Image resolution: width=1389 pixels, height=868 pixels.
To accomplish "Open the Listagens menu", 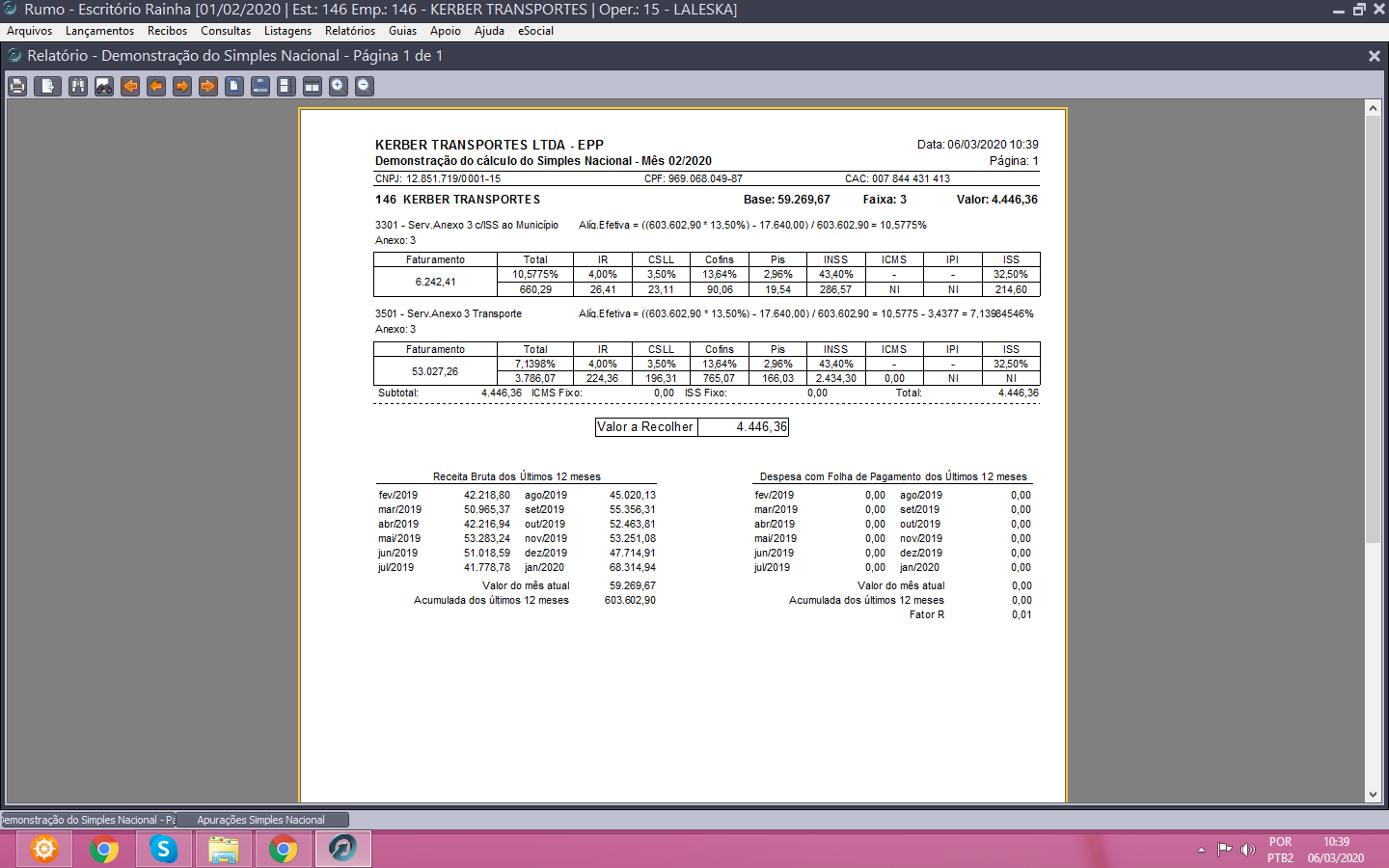I will 288,31.
